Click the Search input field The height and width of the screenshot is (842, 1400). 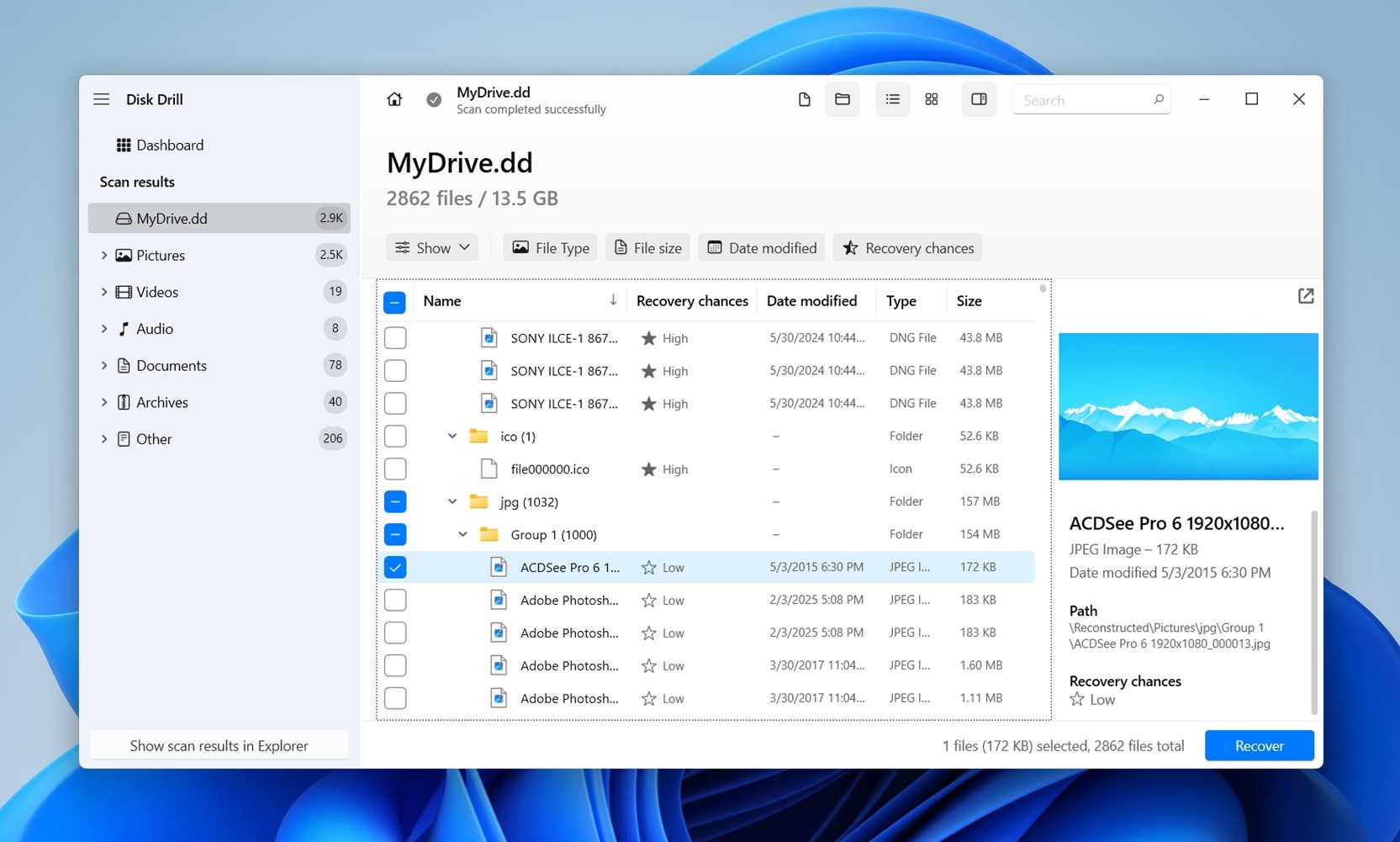point(1083,100)
